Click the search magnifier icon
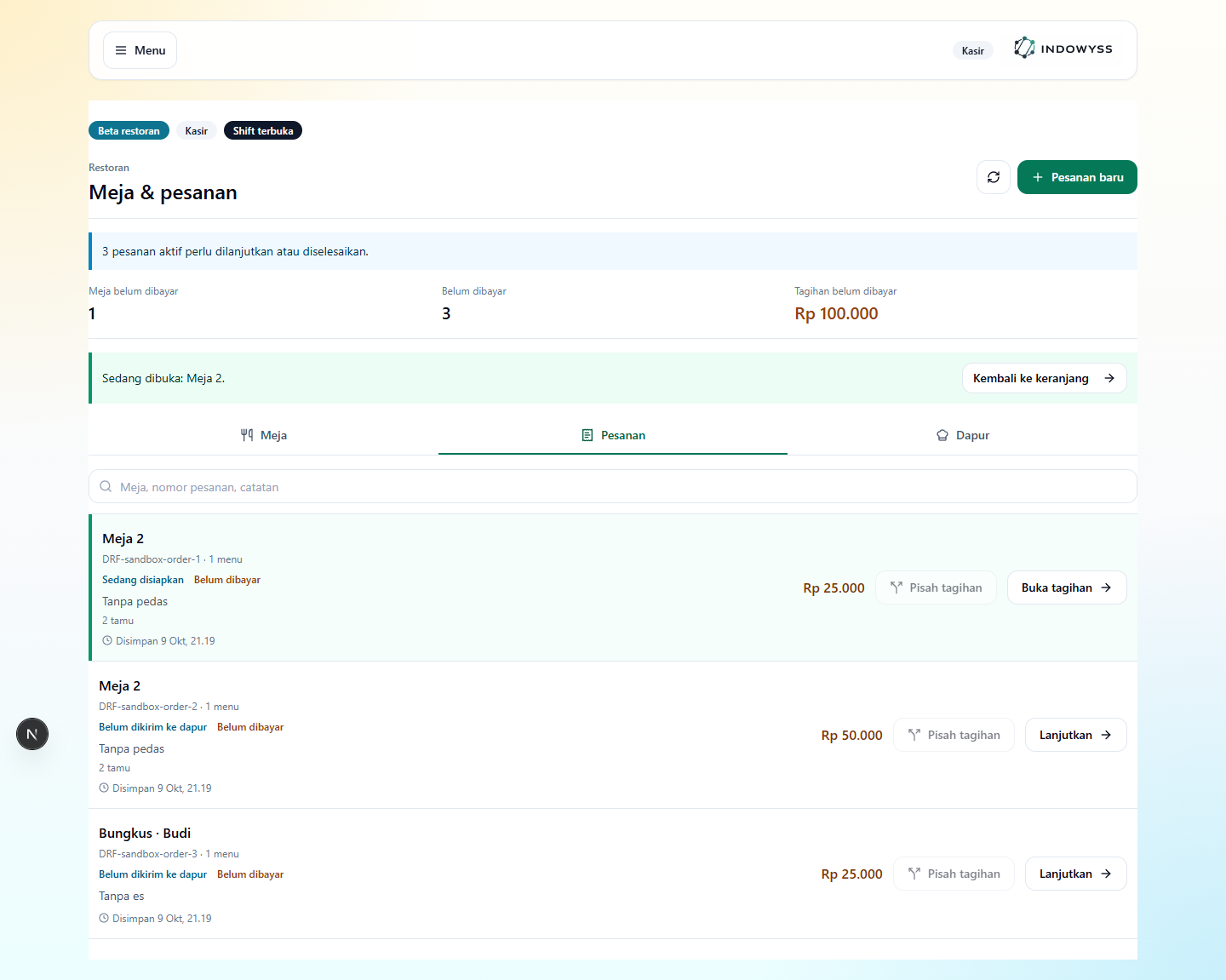 click(106, 487)
